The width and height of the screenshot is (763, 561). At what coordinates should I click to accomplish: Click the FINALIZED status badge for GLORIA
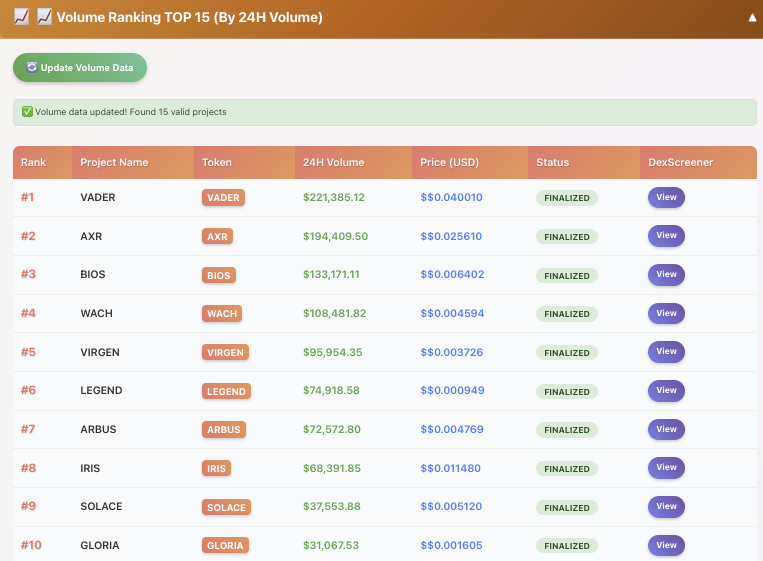(x=566, y=546)
